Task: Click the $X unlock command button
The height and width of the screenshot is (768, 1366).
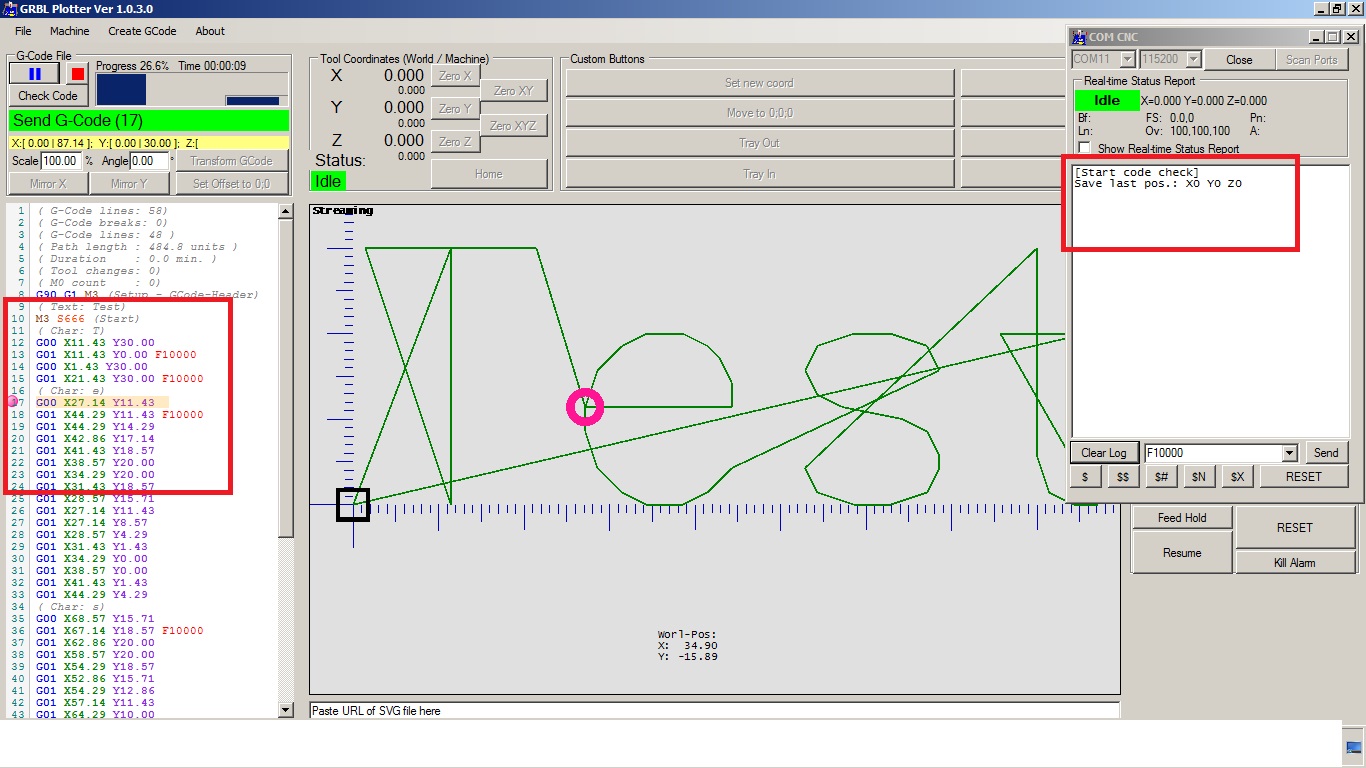Action: [1237, 477]
